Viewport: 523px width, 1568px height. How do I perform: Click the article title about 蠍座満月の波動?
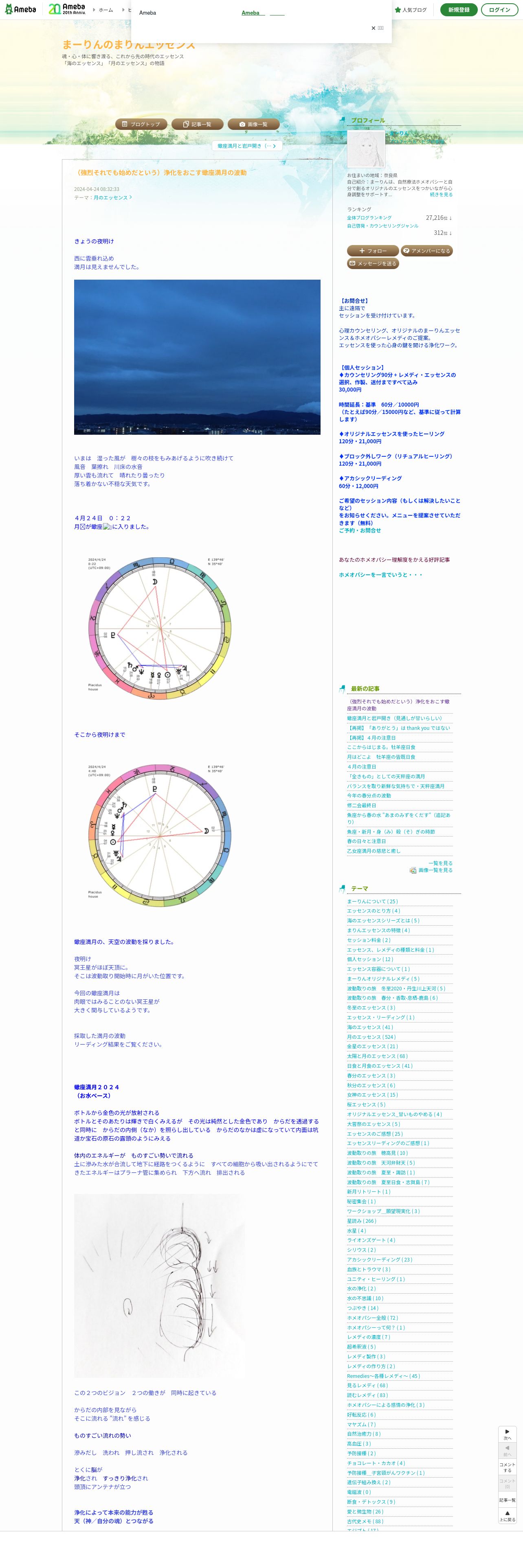click(x=160, y=173)
